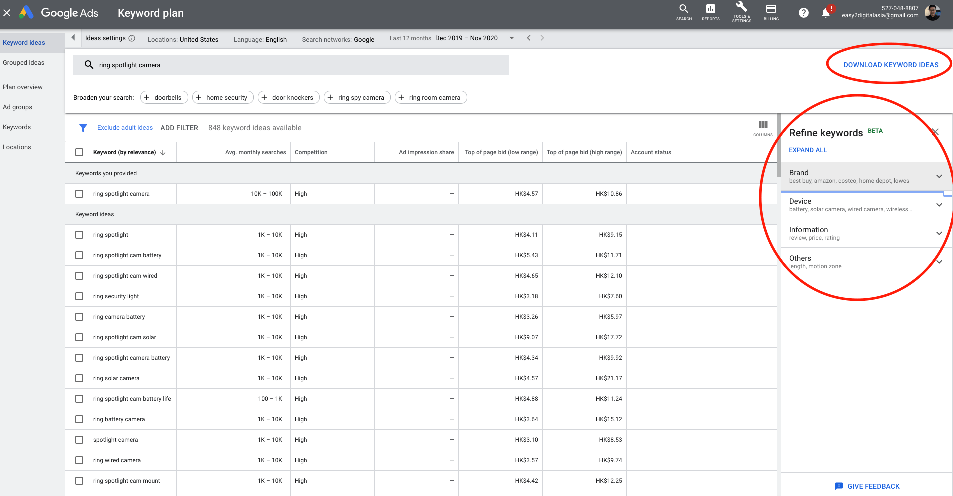Click the Ad impression share column header

point(426,153)
